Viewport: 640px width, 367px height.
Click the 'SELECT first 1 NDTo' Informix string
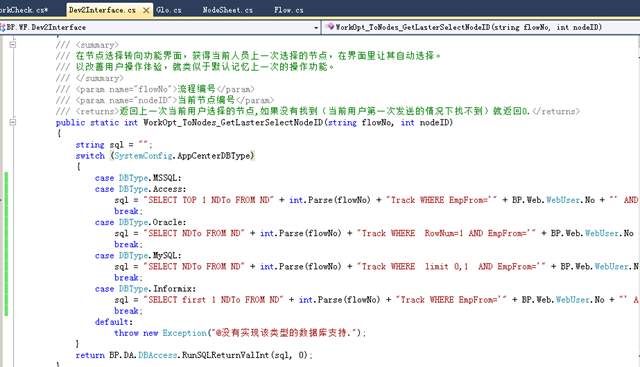tap(213, 300)
